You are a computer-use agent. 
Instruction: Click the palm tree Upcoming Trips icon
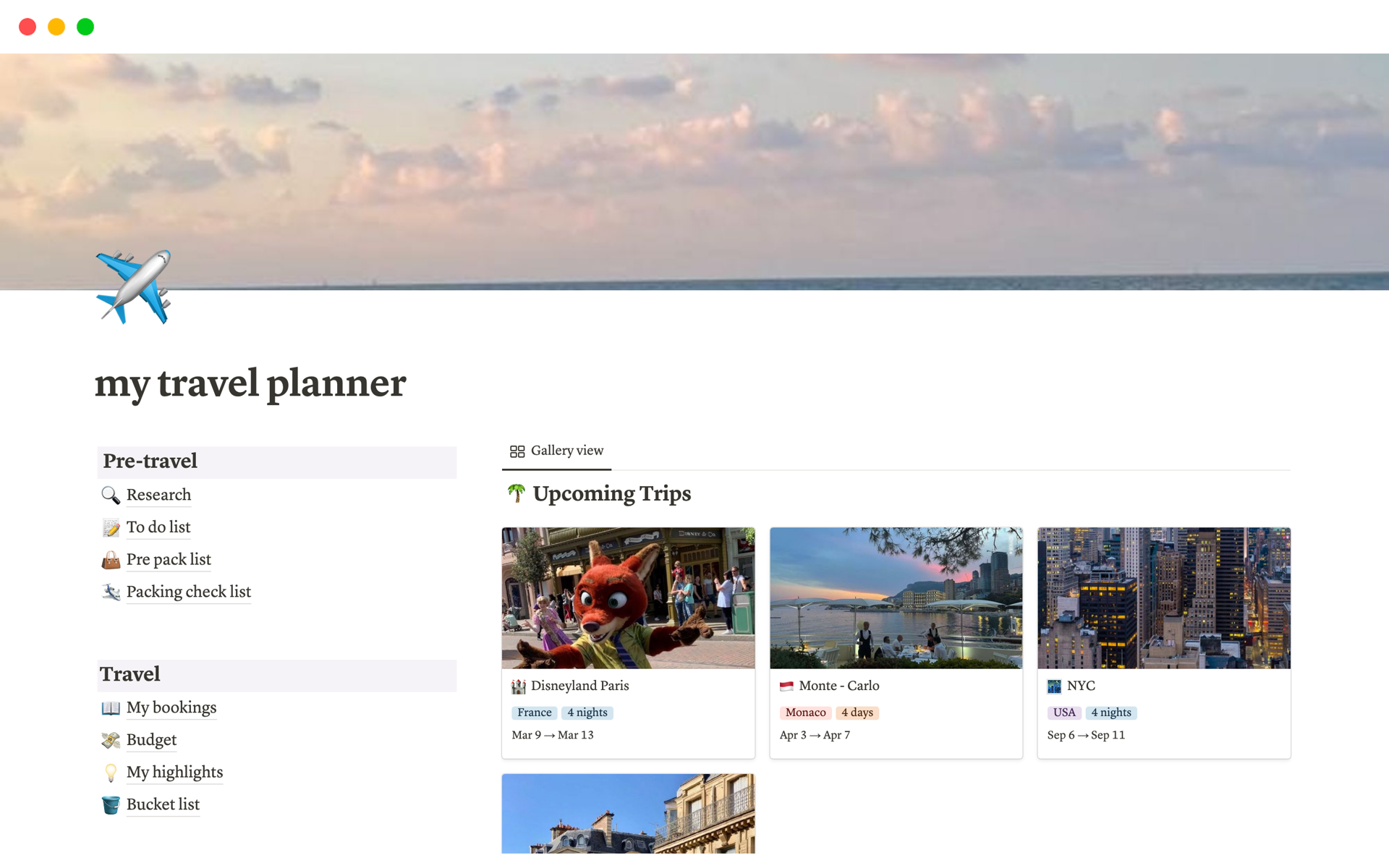(516, 493)
